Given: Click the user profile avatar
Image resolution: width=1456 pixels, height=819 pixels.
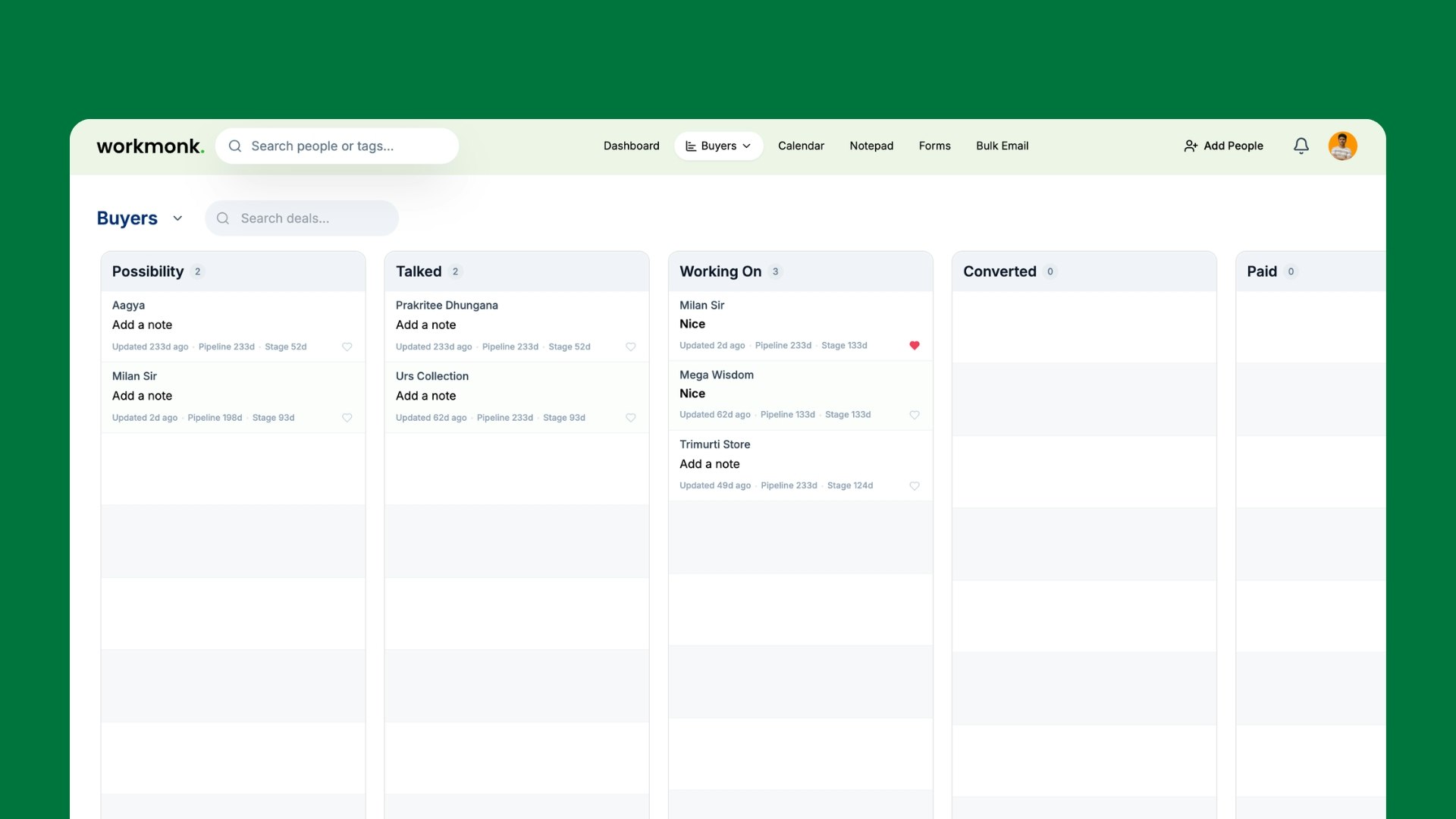Looking at the screenshot, I should tap(1342, 146).
